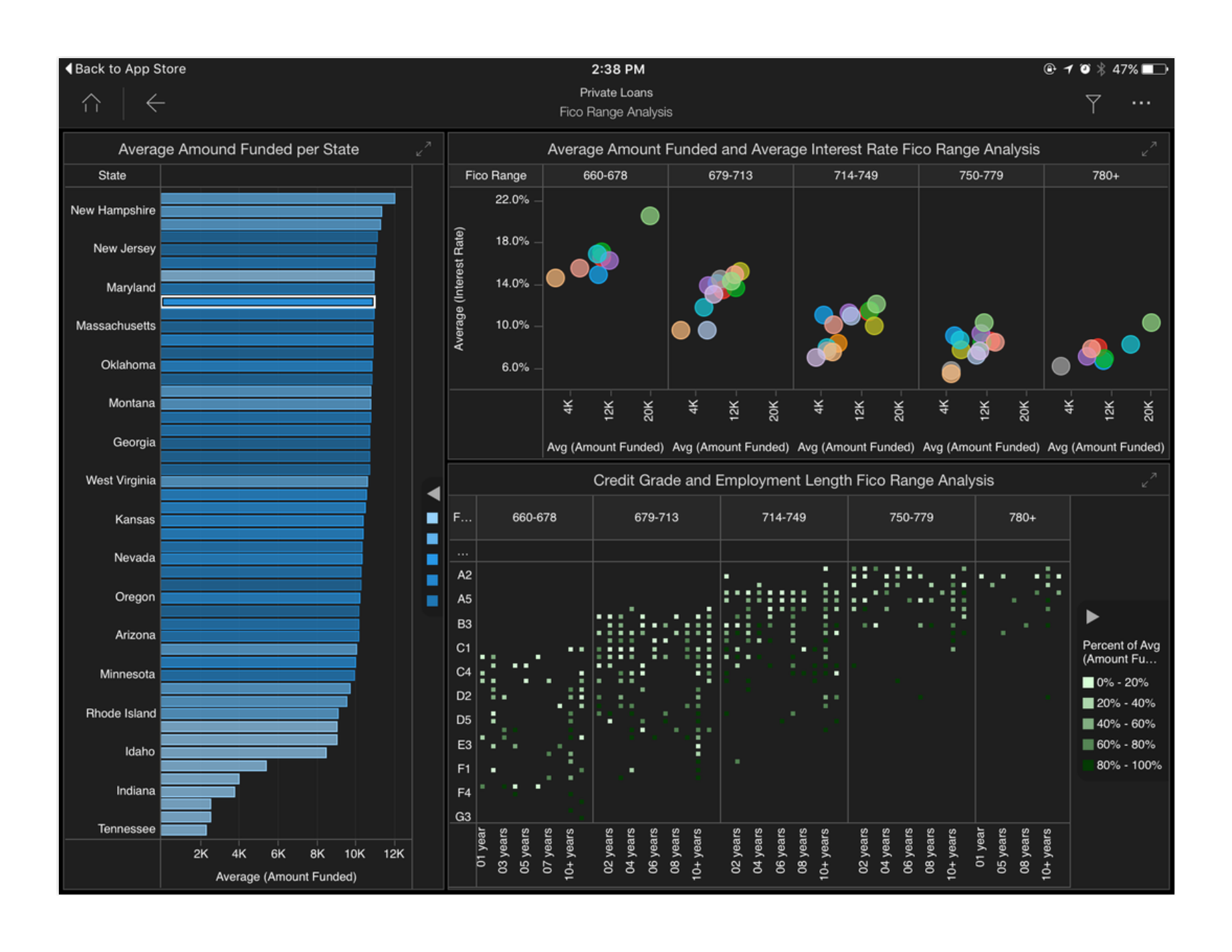Select the 20% - 40% legend swatch
Viewport: 1232px width, 952px height.
click(x=1088, y=703)
